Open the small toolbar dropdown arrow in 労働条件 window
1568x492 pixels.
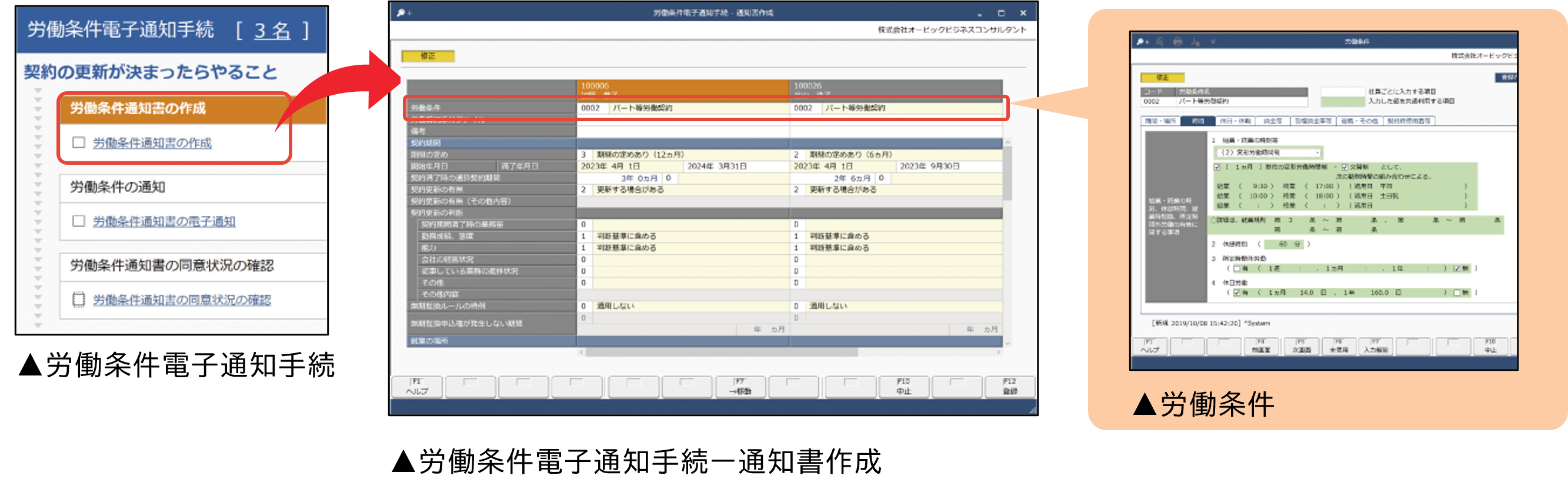point(1213,42)
